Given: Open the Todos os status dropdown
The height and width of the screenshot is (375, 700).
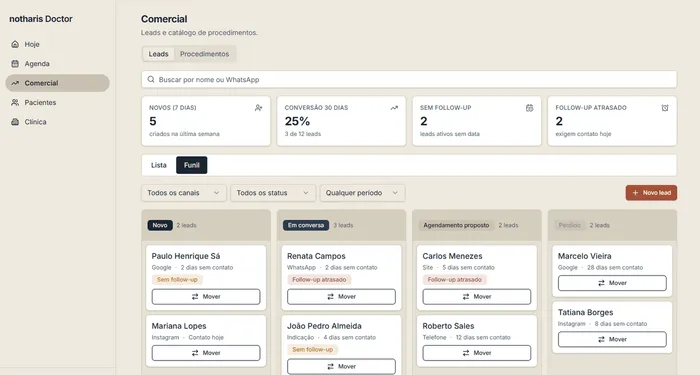Looking at the screenshot, I should [273, 193].
